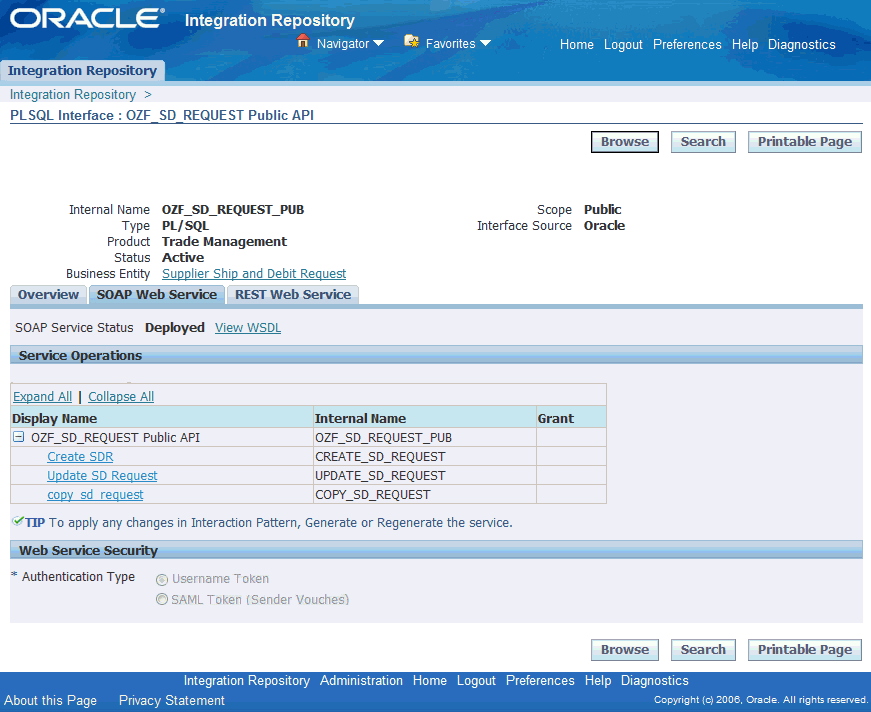Open the Integration Repository breadcrumb link
Viewport: 871px width, 712px height.
73,94
